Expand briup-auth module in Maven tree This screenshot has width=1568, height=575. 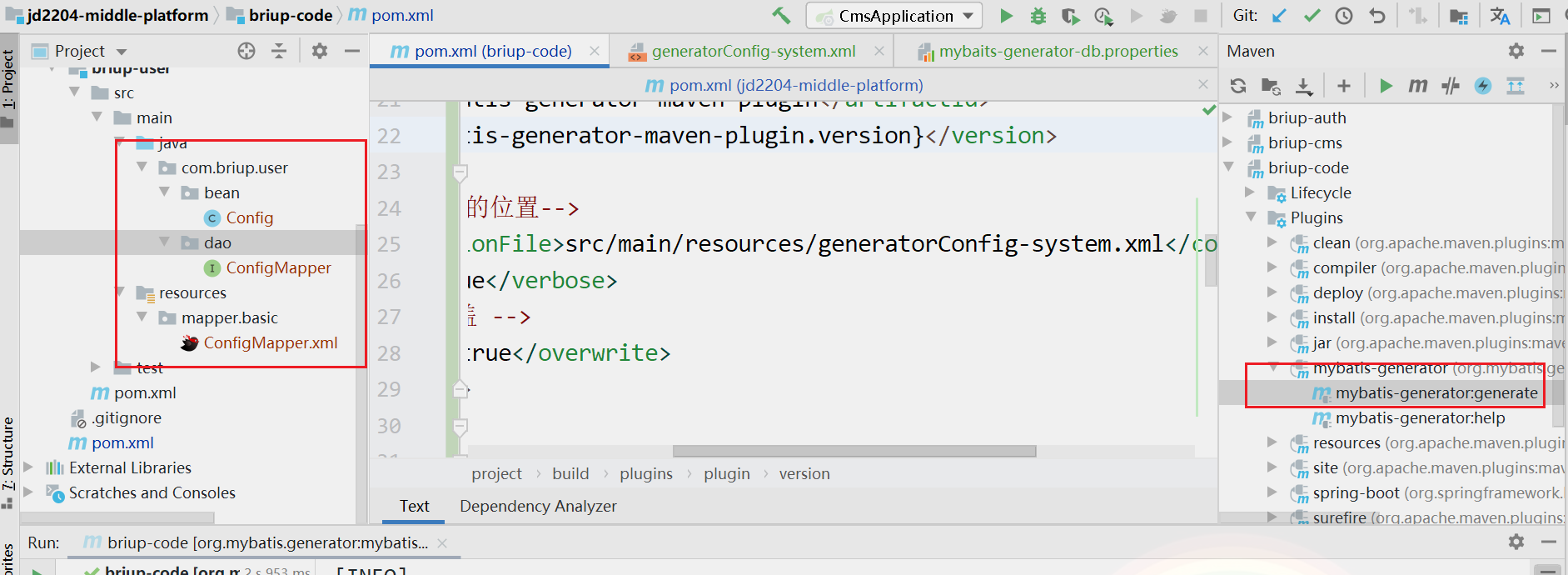click(x=1227, y=117)
